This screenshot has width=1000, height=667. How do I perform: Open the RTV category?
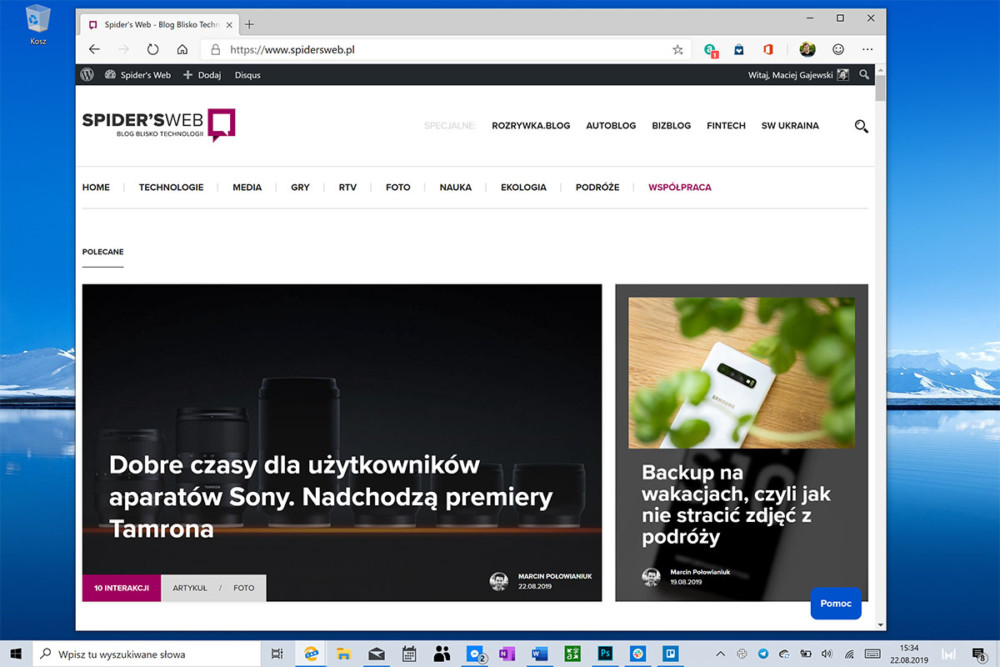point(348,187)
